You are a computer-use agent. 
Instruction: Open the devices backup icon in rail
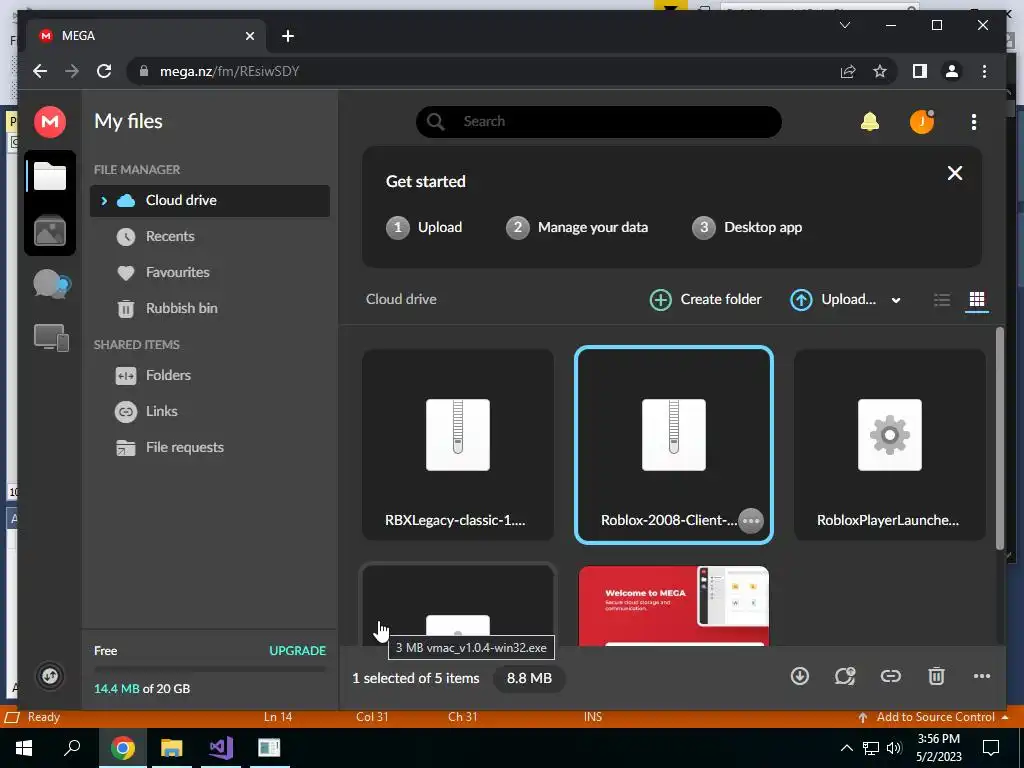tap(51, 338)
